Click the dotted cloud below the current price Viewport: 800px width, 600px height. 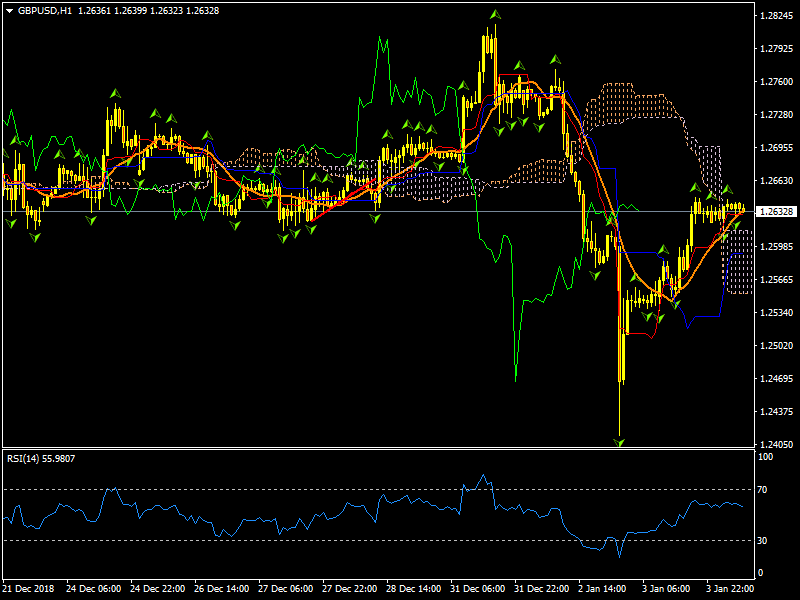tap(739, 262)
